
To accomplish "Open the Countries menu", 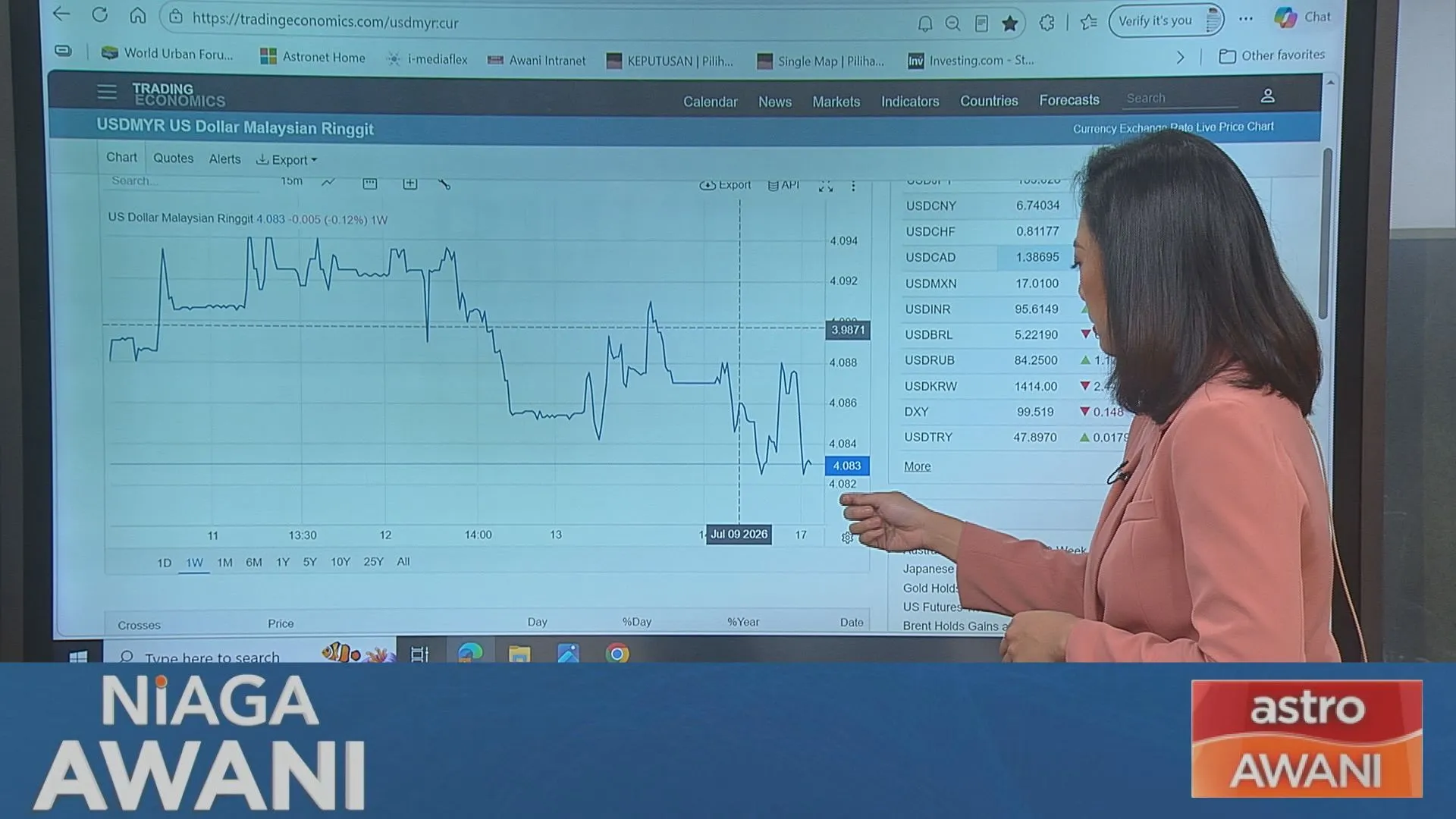I will click(989, 101).
